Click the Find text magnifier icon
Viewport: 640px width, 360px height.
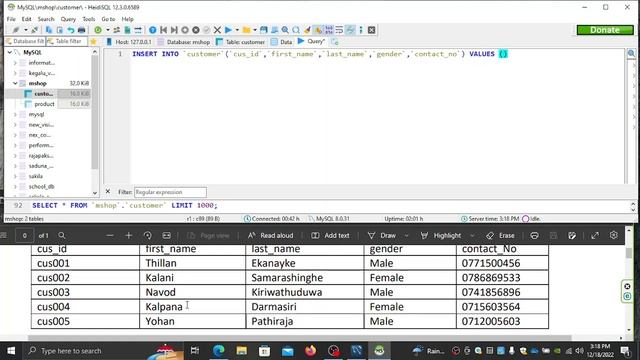(x=285, y=30)
